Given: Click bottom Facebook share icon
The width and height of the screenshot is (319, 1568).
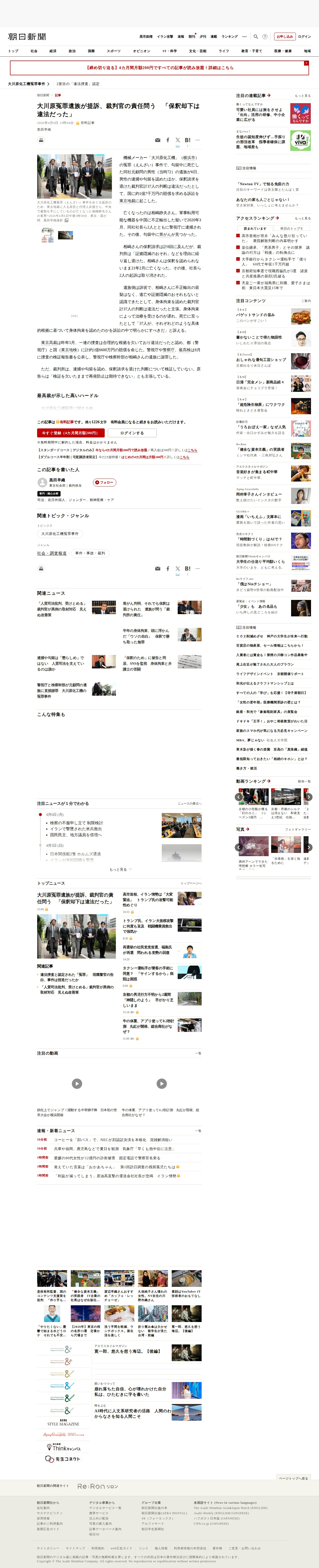Looking at the screenshot, I should click(x=168, y=569).
